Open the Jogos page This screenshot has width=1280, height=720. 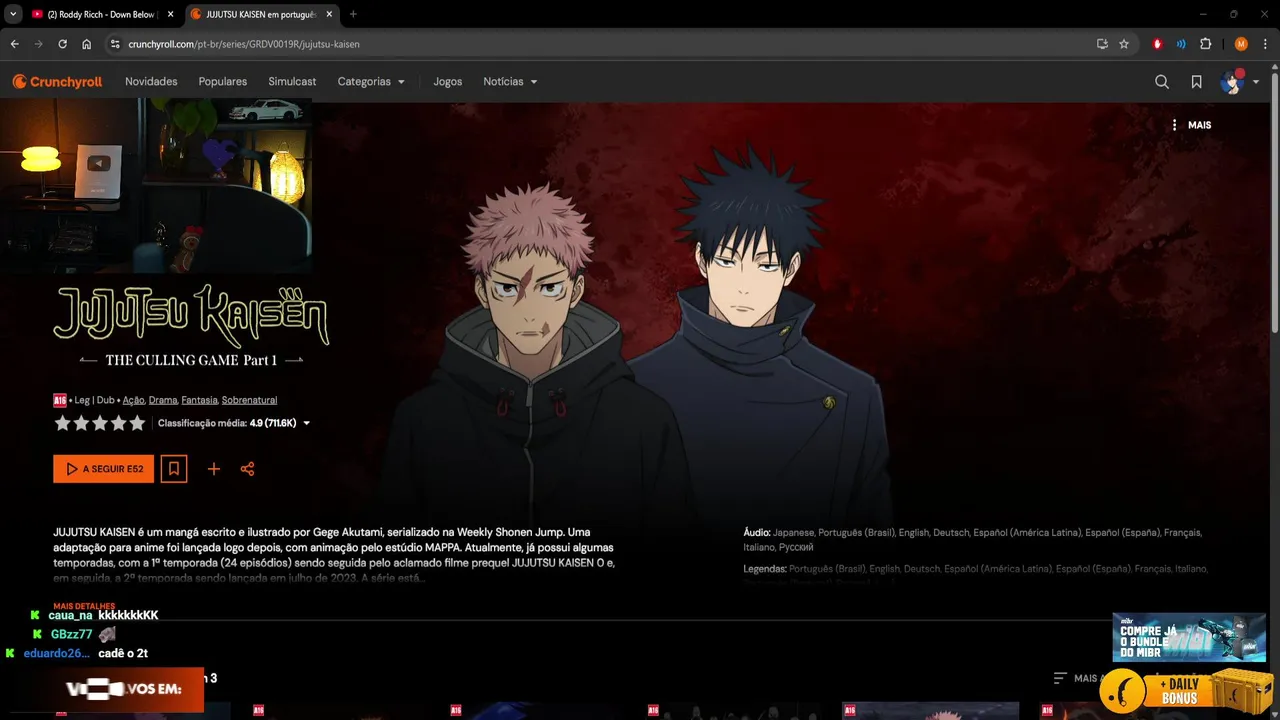point(448,82)
